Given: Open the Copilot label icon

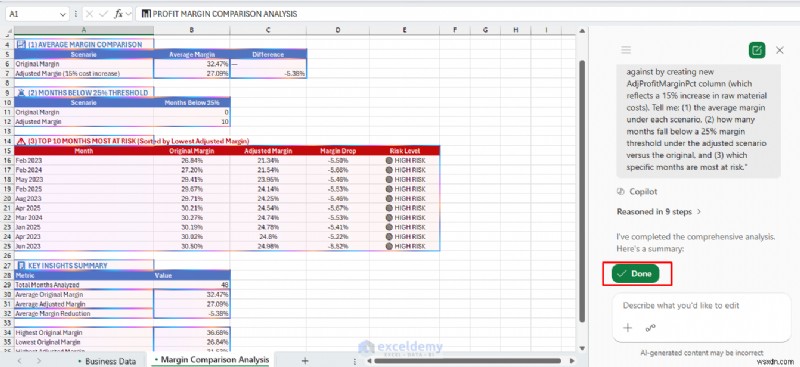Looking at the screenshot, I should [621, 191].
